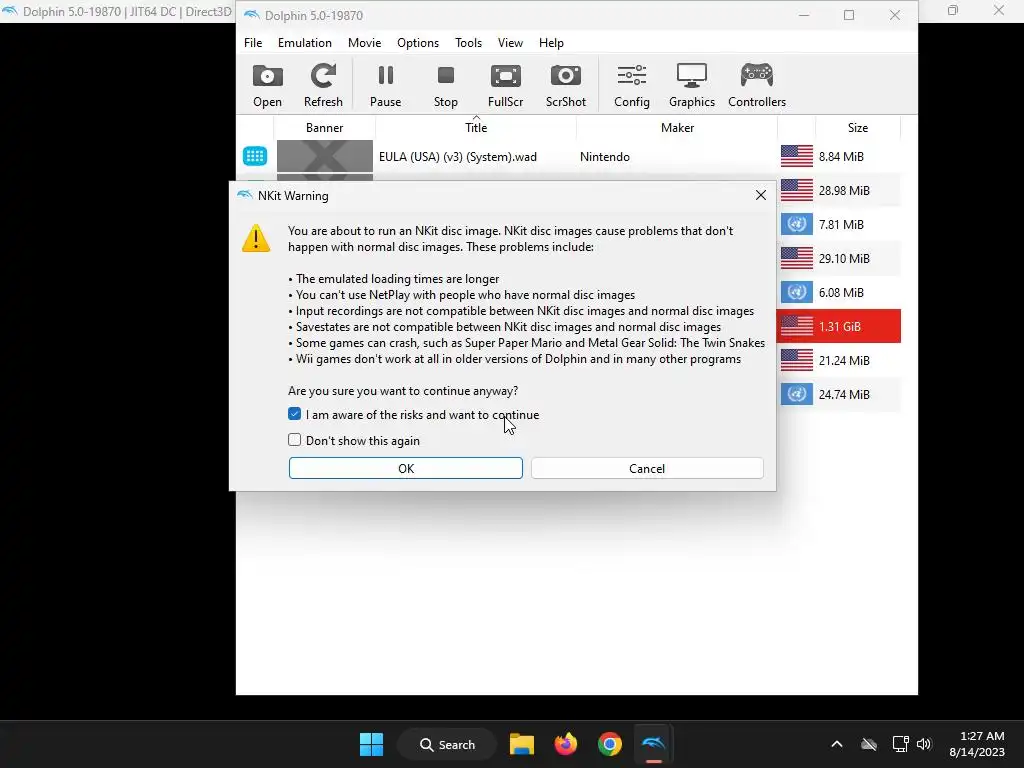Select the 1.31 GiB size cell
The image size is (1024, 768).
[840, 327]
